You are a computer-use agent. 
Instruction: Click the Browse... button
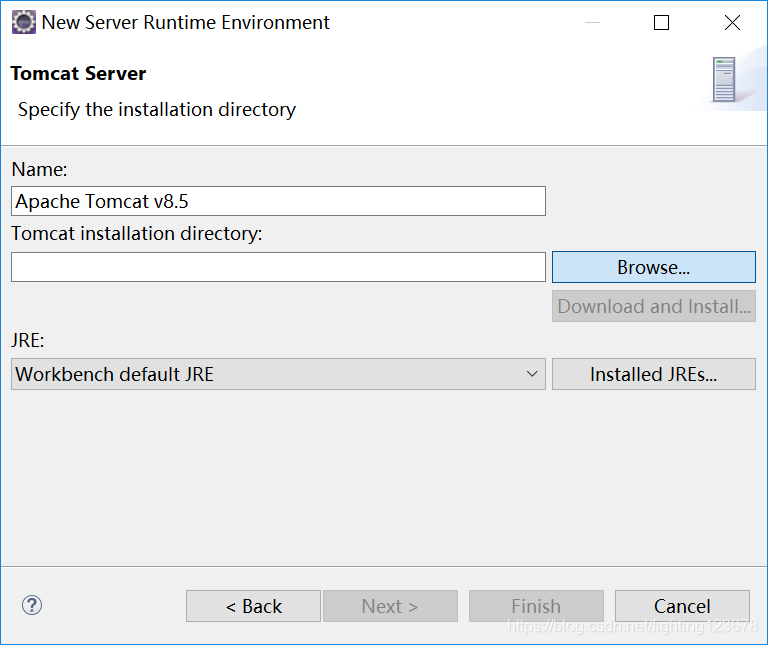tap(653, 267)
